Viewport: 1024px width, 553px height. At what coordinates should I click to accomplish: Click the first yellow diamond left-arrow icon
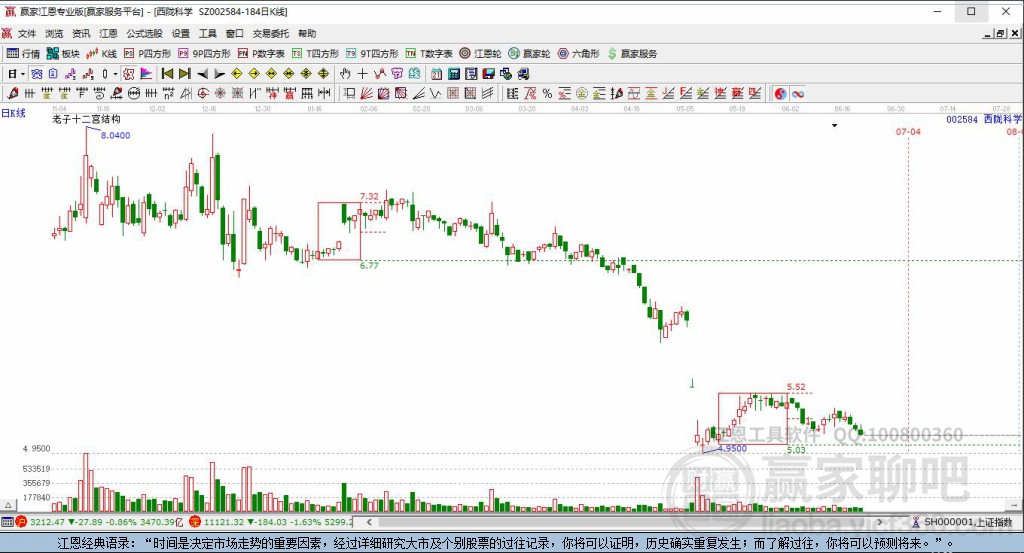click(236, 74)
